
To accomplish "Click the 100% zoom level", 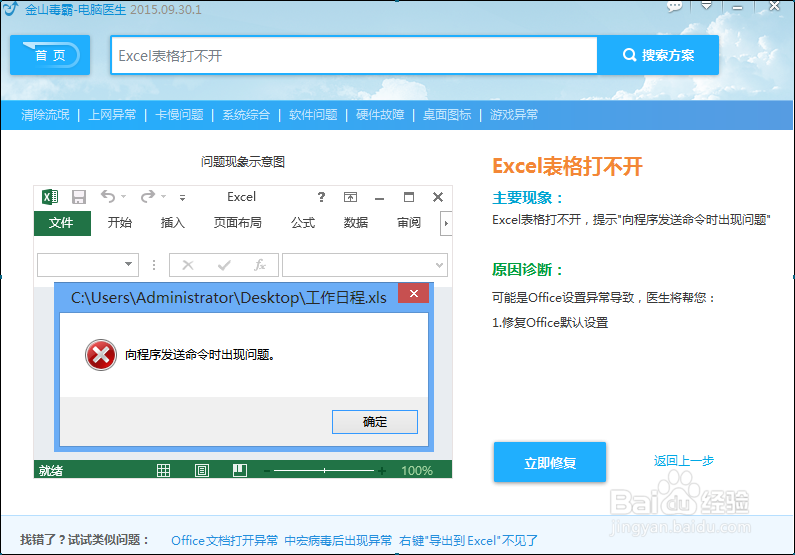I will coord(417,471).
